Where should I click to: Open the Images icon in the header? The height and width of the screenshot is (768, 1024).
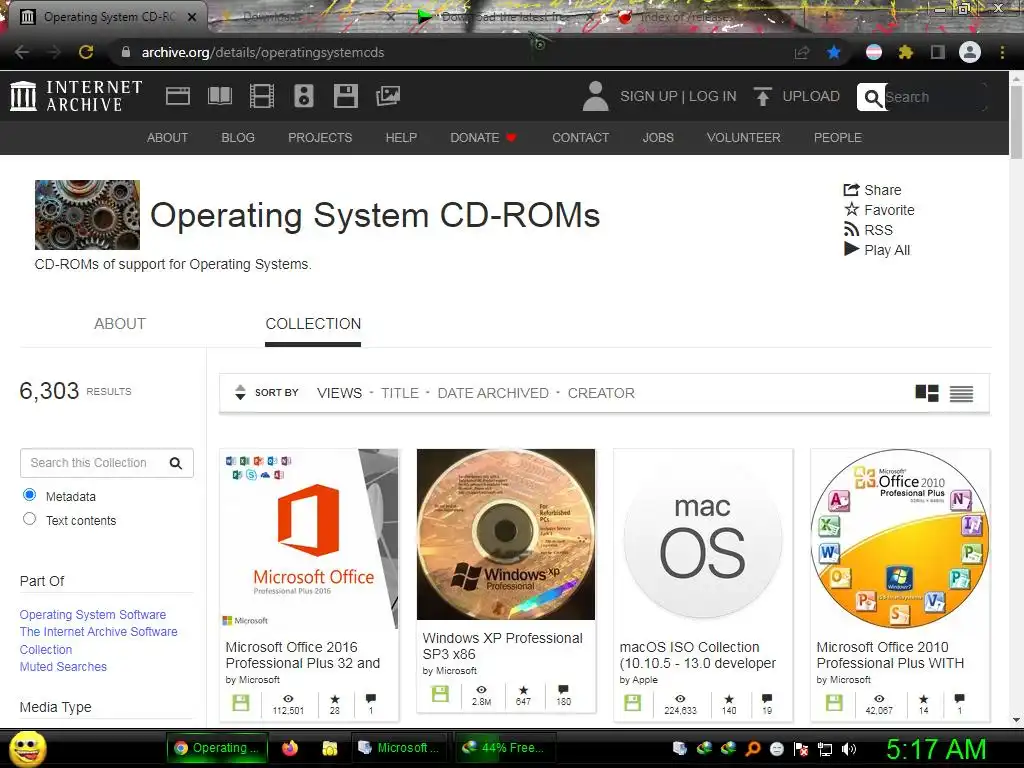click(388, 96)
